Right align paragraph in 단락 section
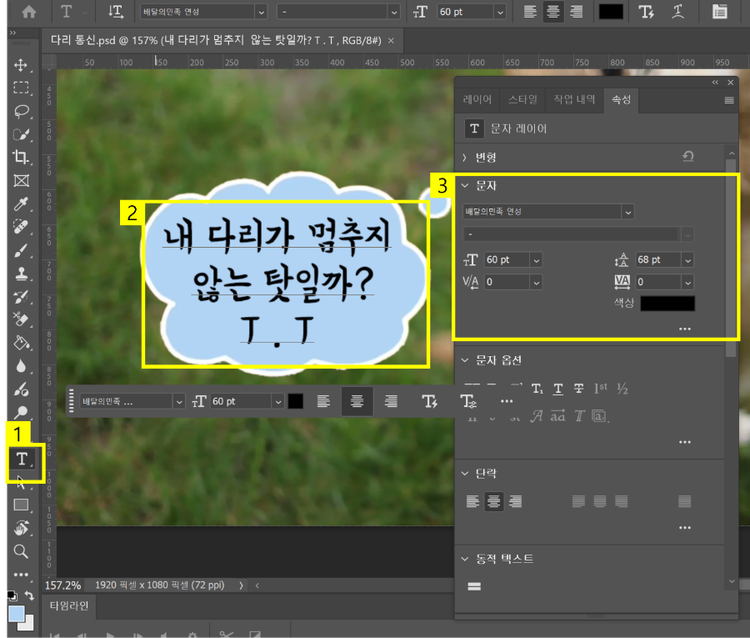This screenshot has height=638, width=750. point(515,501)
